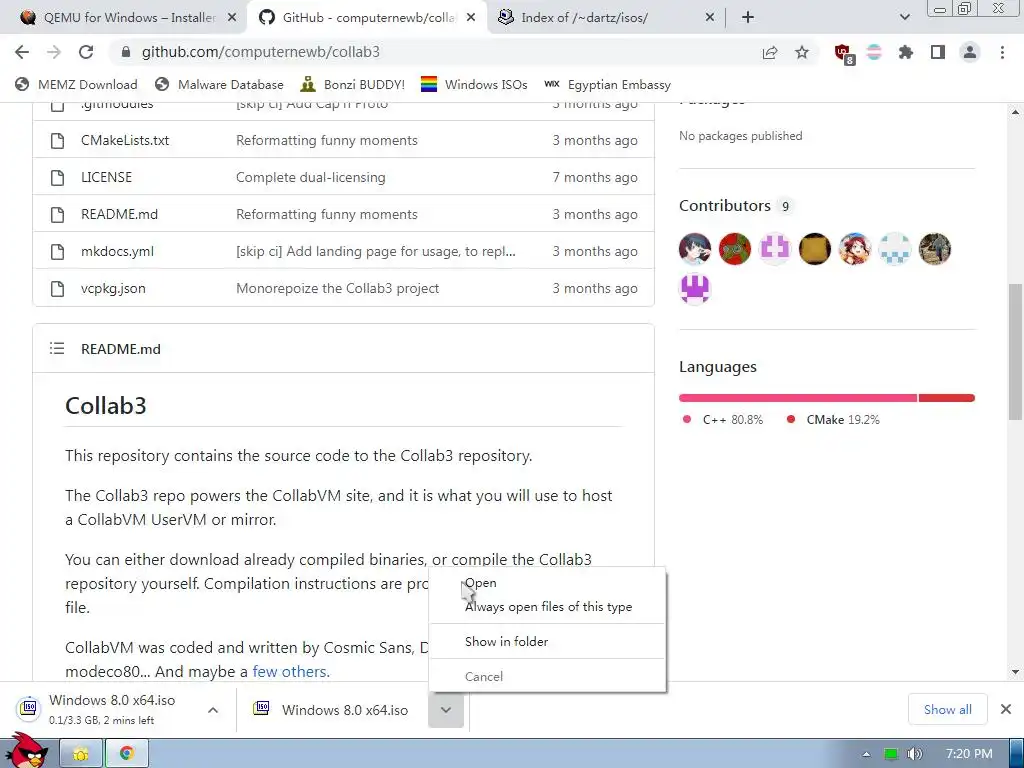The image size is (1024, 768).
Task: Click the CMake 19.2% language entry
Action: 833,420
